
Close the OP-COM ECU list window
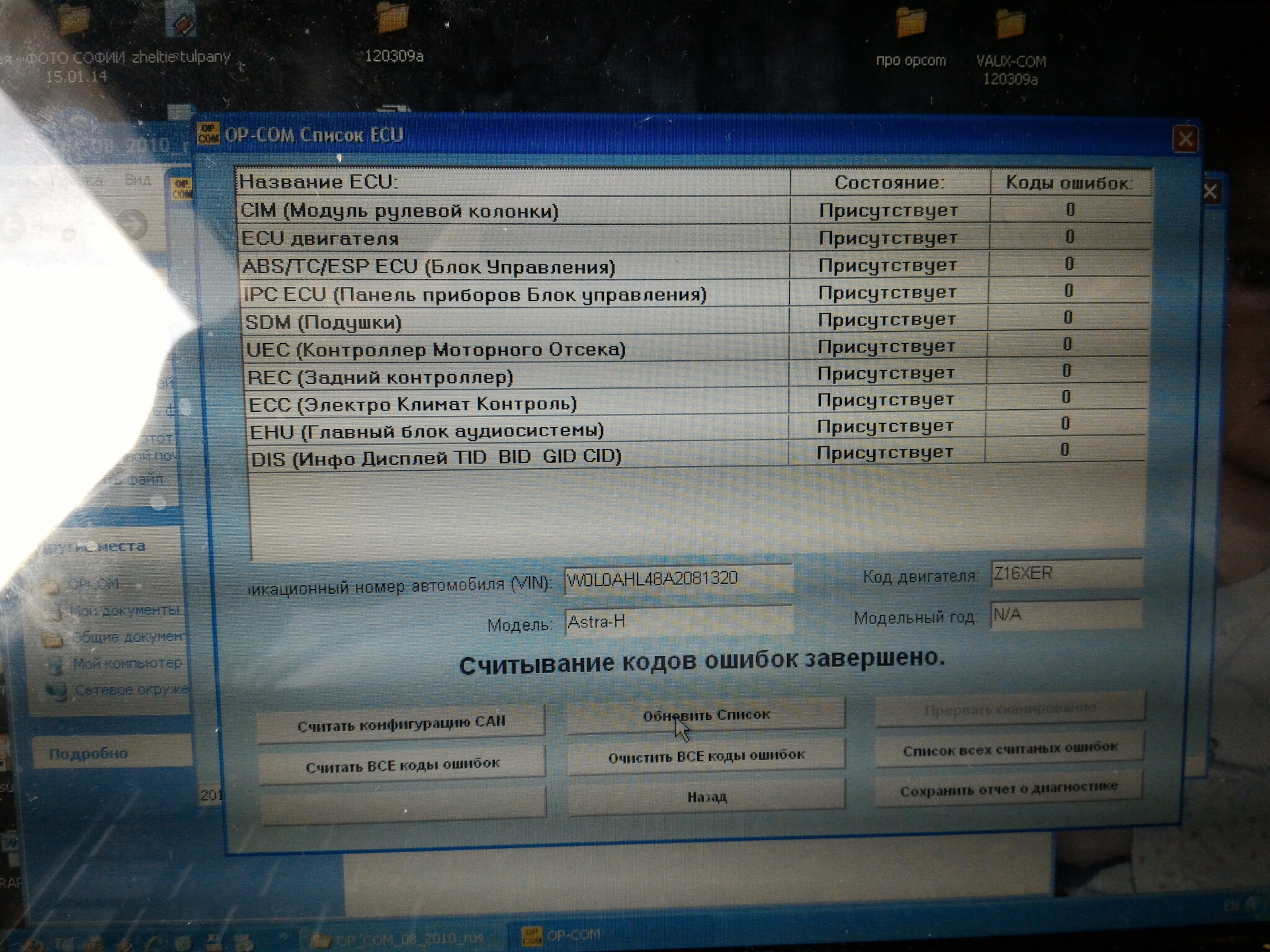tap(1184, 140)
